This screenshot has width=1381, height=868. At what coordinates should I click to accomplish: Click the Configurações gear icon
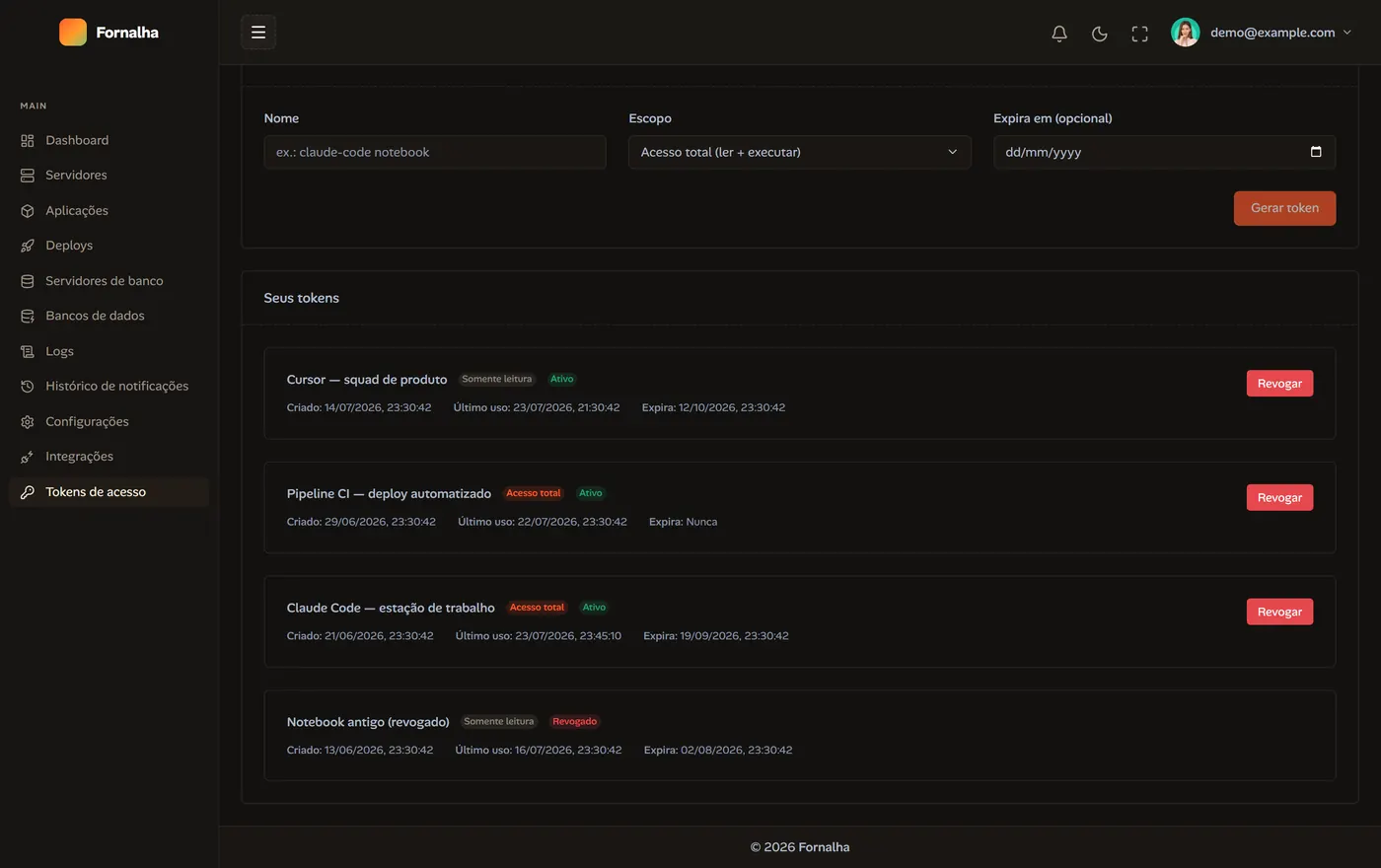tap(28, 421)
